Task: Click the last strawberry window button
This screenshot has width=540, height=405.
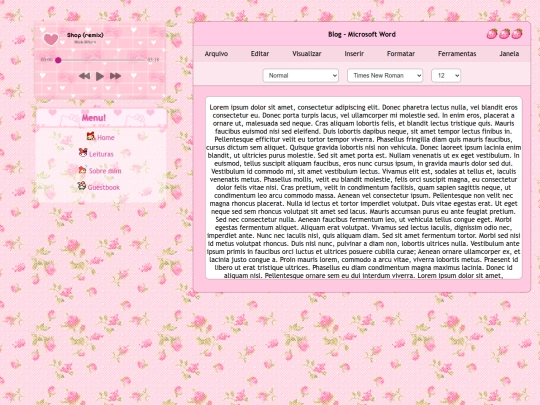Action: coord(517,34)
